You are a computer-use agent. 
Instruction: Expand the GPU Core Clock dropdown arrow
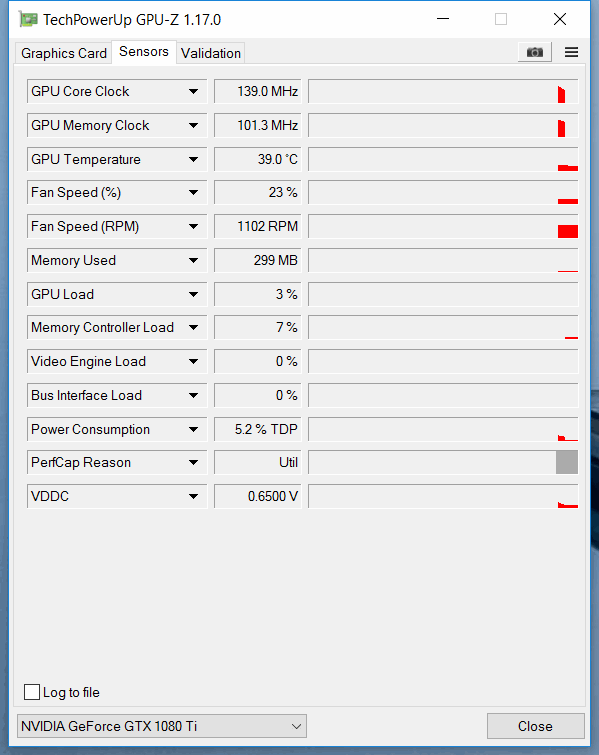(x=193, y=91)
